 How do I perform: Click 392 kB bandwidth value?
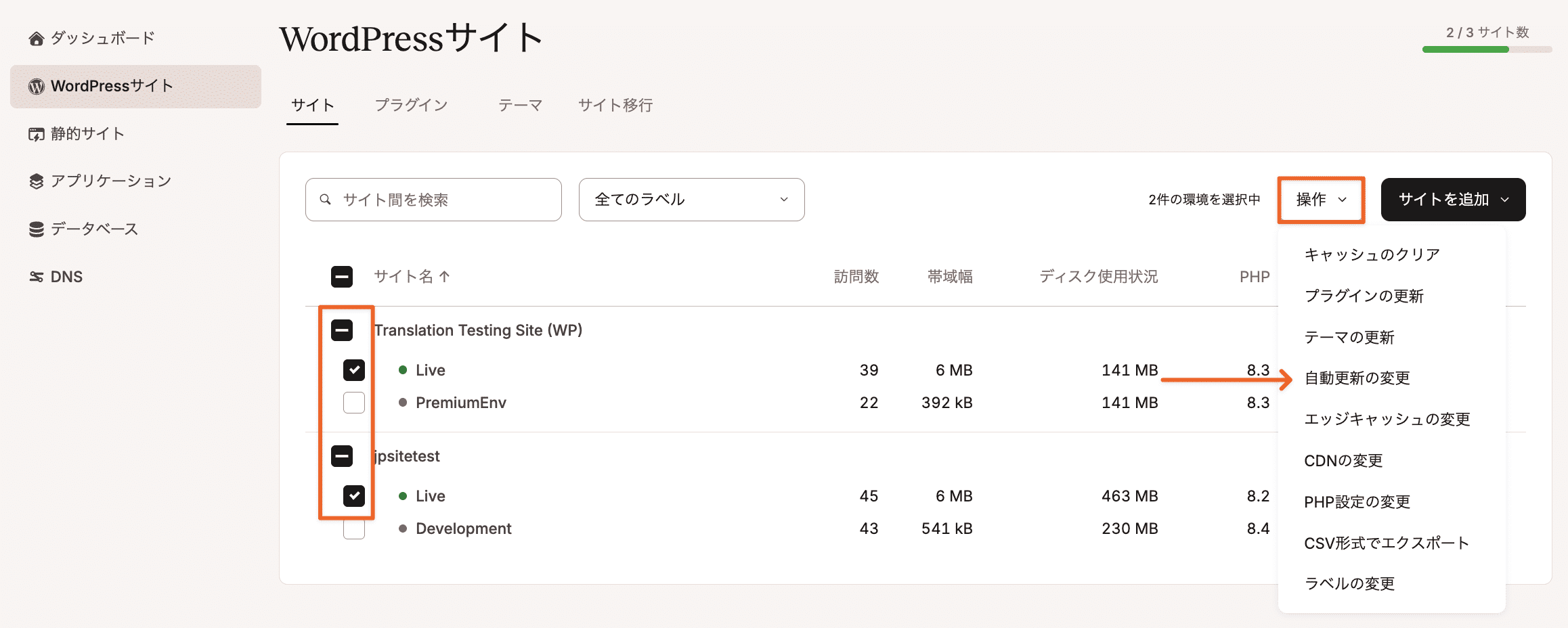click(946, 403)
